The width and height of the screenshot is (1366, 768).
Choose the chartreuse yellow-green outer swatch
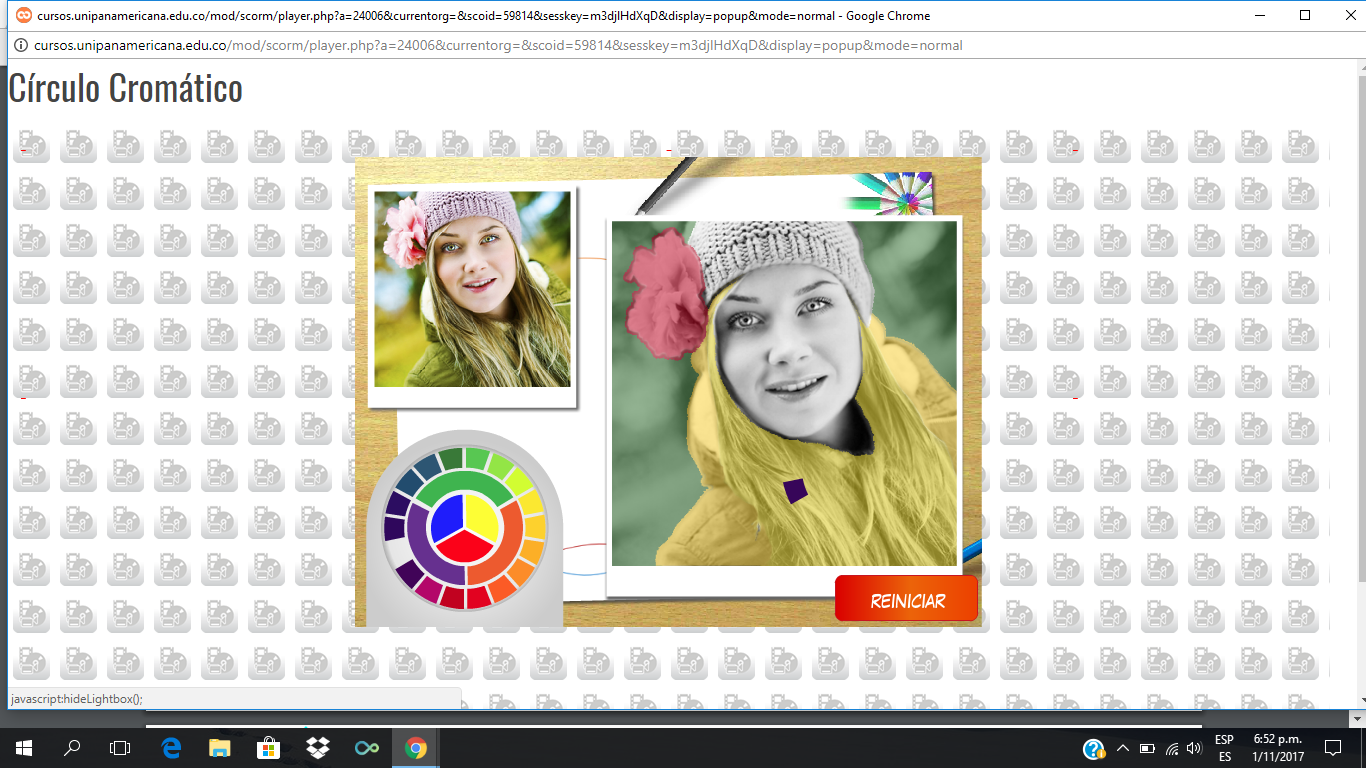[x=520, y=481]
